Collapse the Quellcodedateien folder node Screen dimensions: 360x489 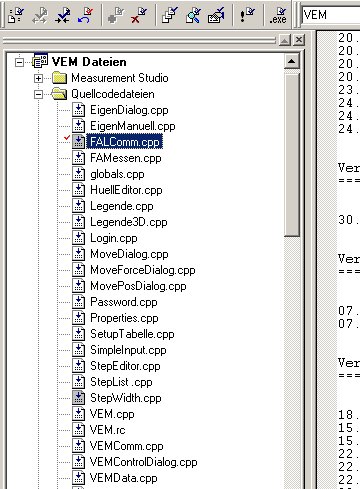pyautogui.click(x=39, y=94)
